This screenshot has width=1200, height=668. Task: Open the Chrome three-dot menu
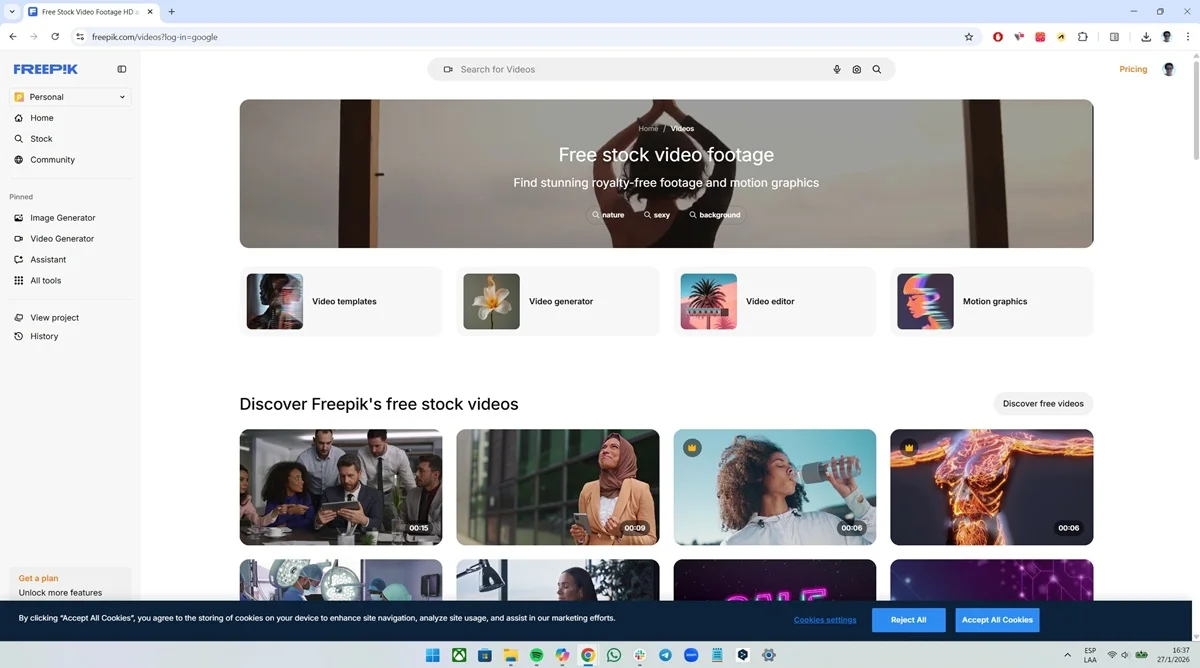1188,36
